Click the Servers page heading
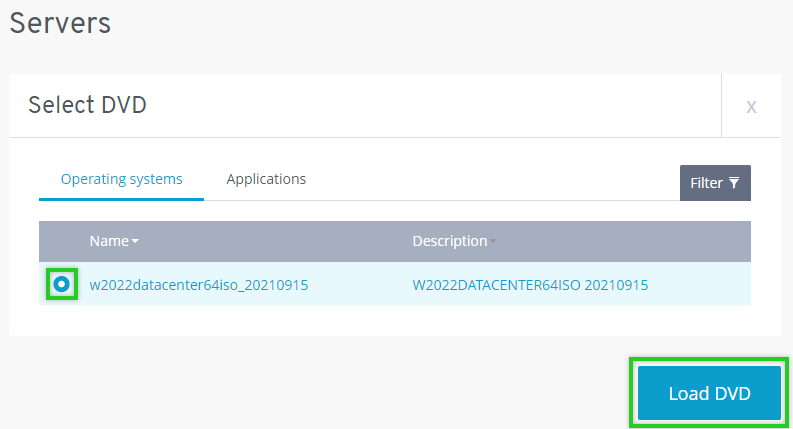Image resolution: width=793 pixels, height=429 pixels. pos(60,23)
